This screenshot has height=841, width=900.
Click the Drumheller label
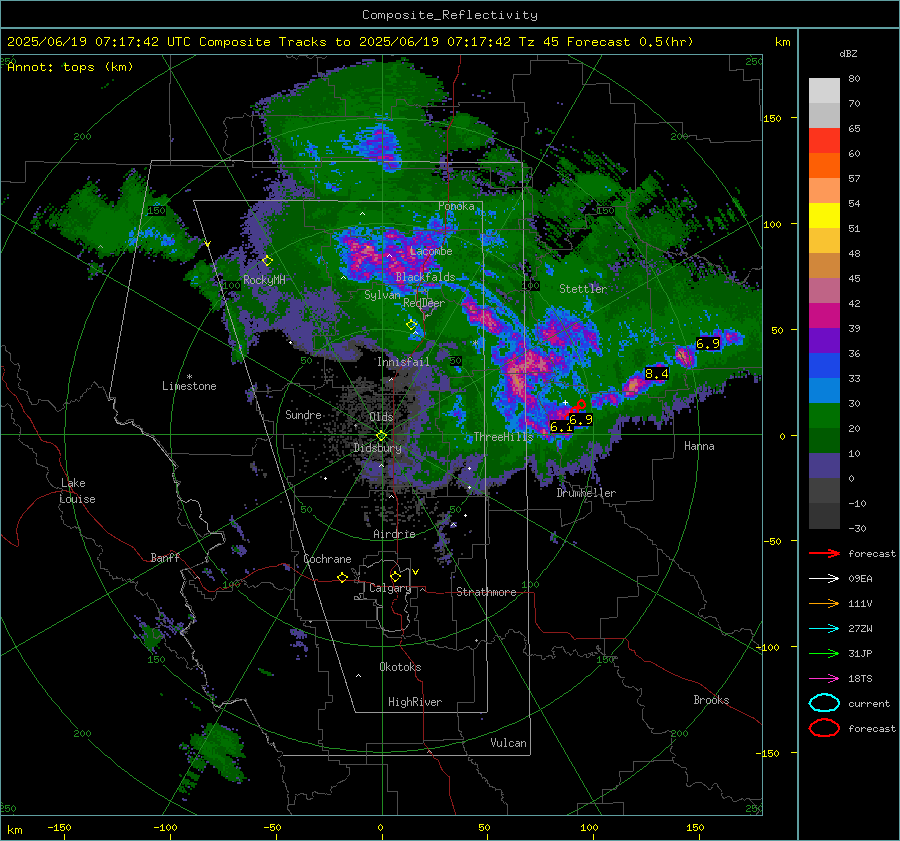click(586, 493)
